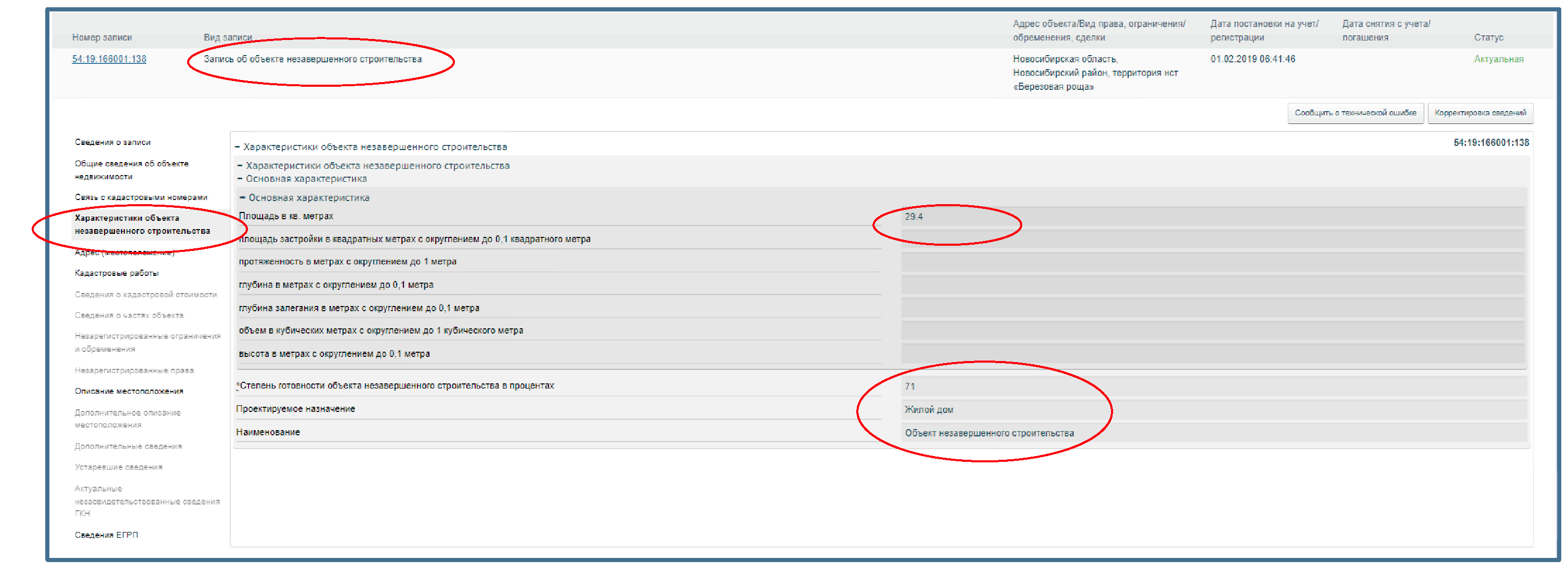Click 'Степень готовности' field with value 71
The image size is (1568, 573).
[x=1214, y=387]
